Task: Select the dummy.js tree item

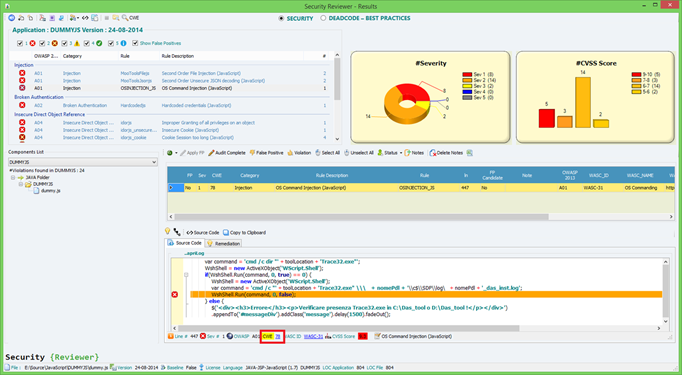Action: click(x=50, y=191)
